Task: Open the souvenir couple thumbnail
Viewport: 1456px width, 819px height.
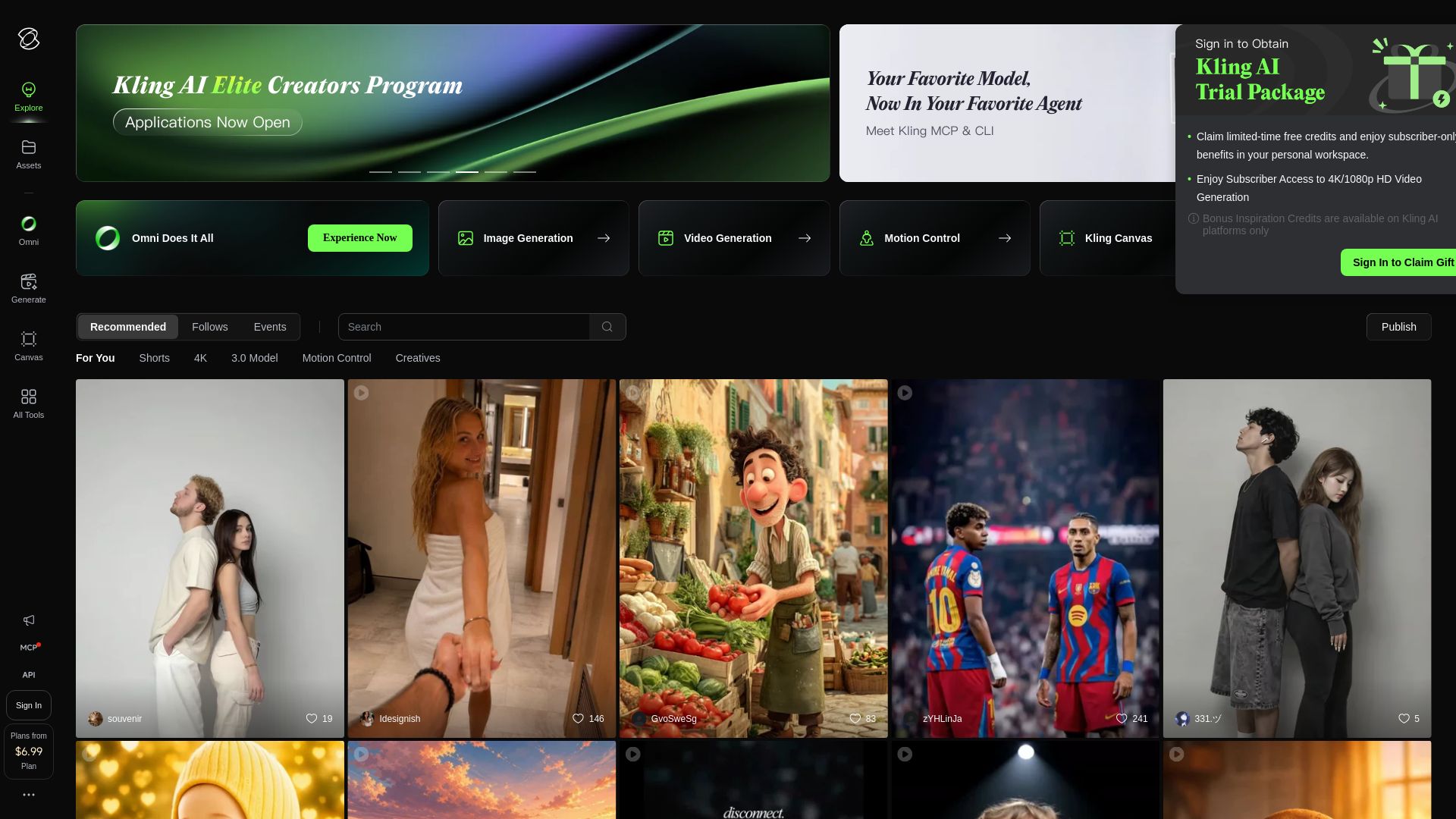Action: (210, 558)
